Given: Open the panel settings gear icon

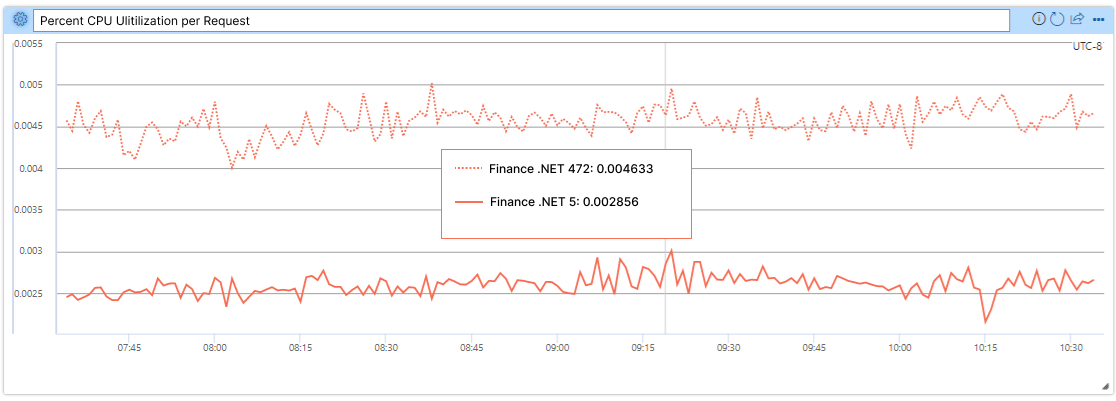Looking at the screenshot, I should (20, 20).
